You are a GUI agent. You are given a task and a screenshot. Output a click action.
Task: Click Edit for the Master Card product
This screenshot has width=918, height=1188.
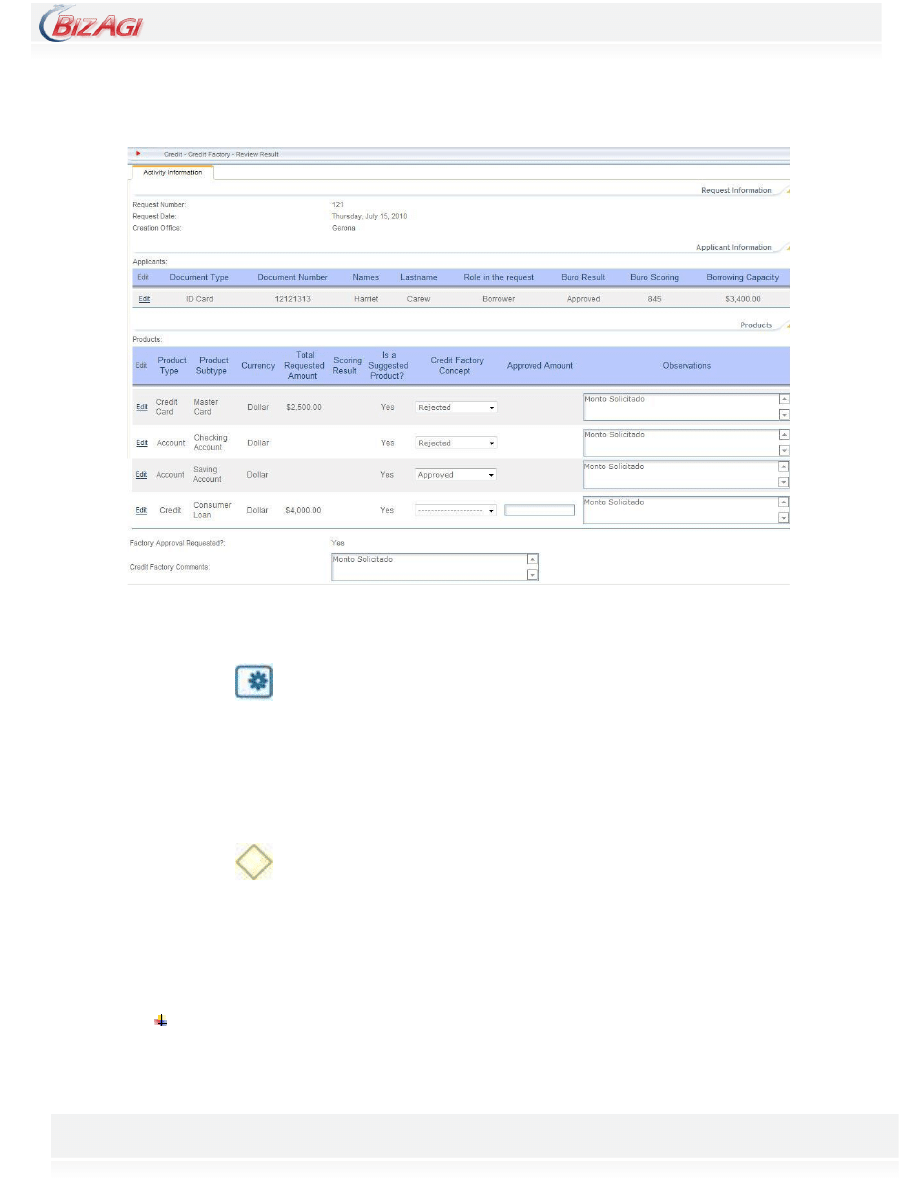(x=142, y=407)
